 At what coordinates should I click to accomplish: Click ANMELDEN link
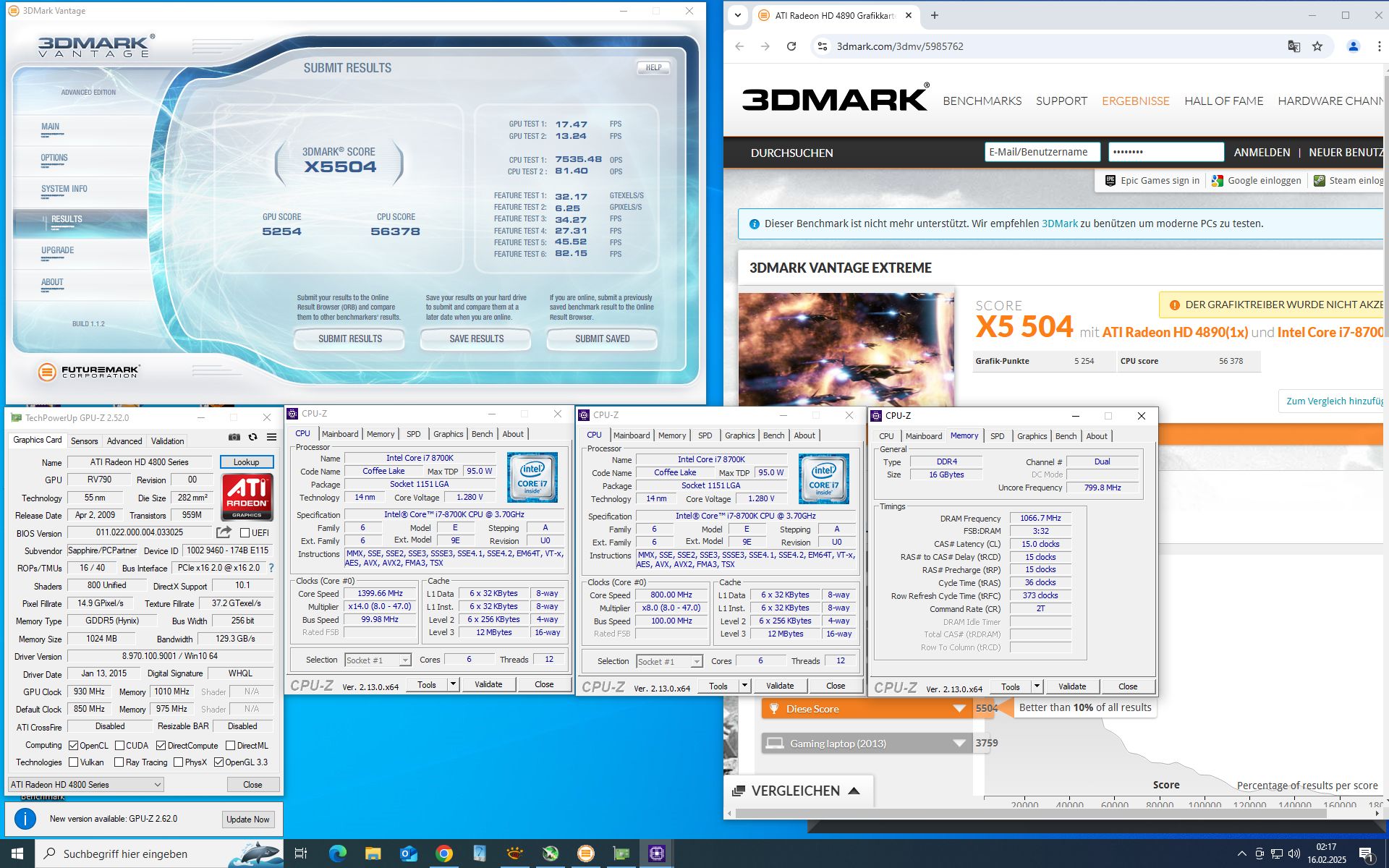pos(1262,153)
